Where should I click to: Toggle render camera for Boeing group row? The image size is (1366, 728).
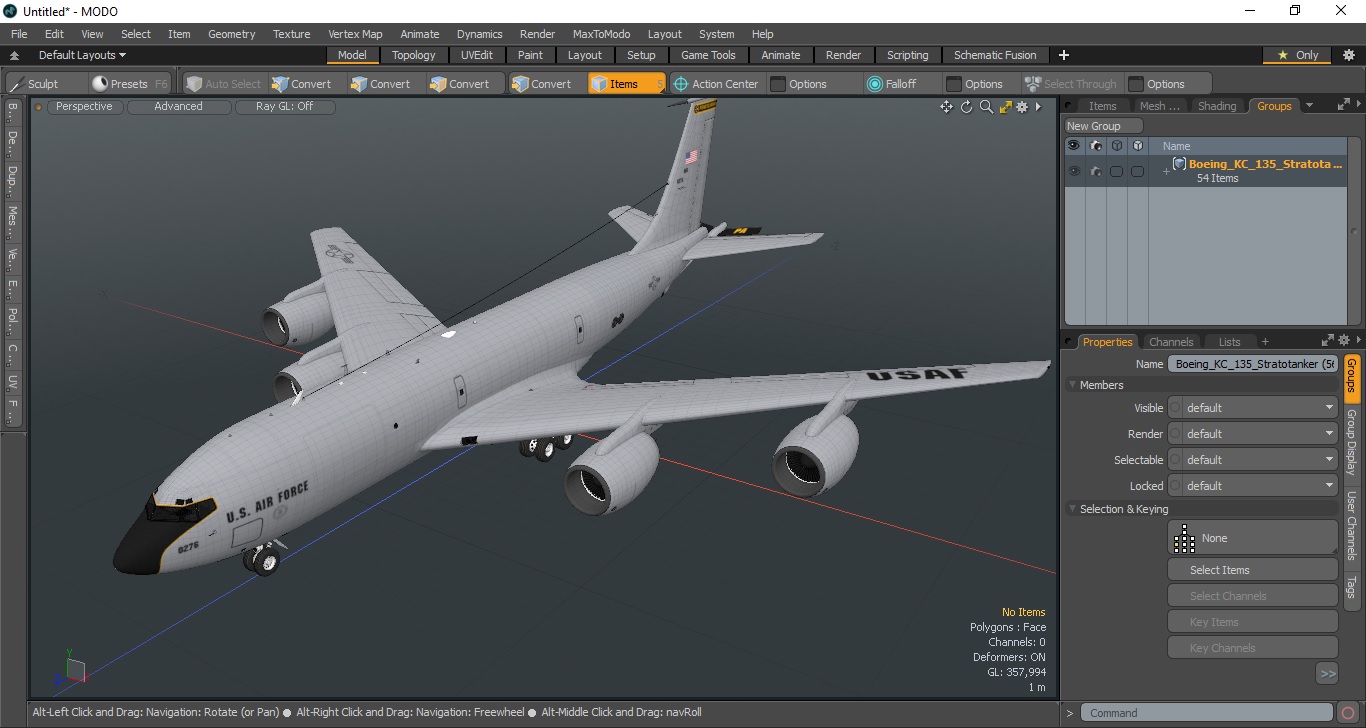point(1096,171)
